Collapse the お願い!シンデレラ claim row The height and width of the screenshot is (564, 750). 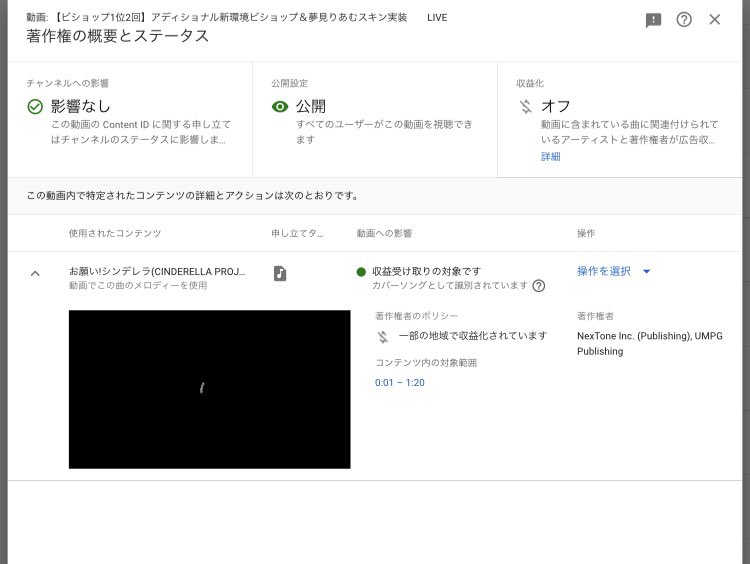35,274
